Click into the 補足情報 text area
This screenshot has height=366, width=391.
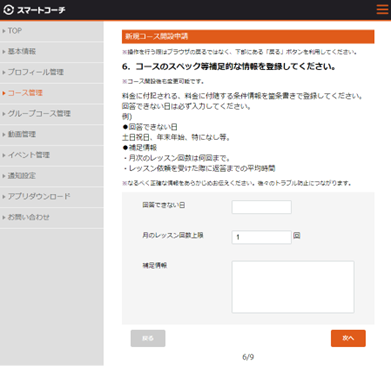point(293,287)
